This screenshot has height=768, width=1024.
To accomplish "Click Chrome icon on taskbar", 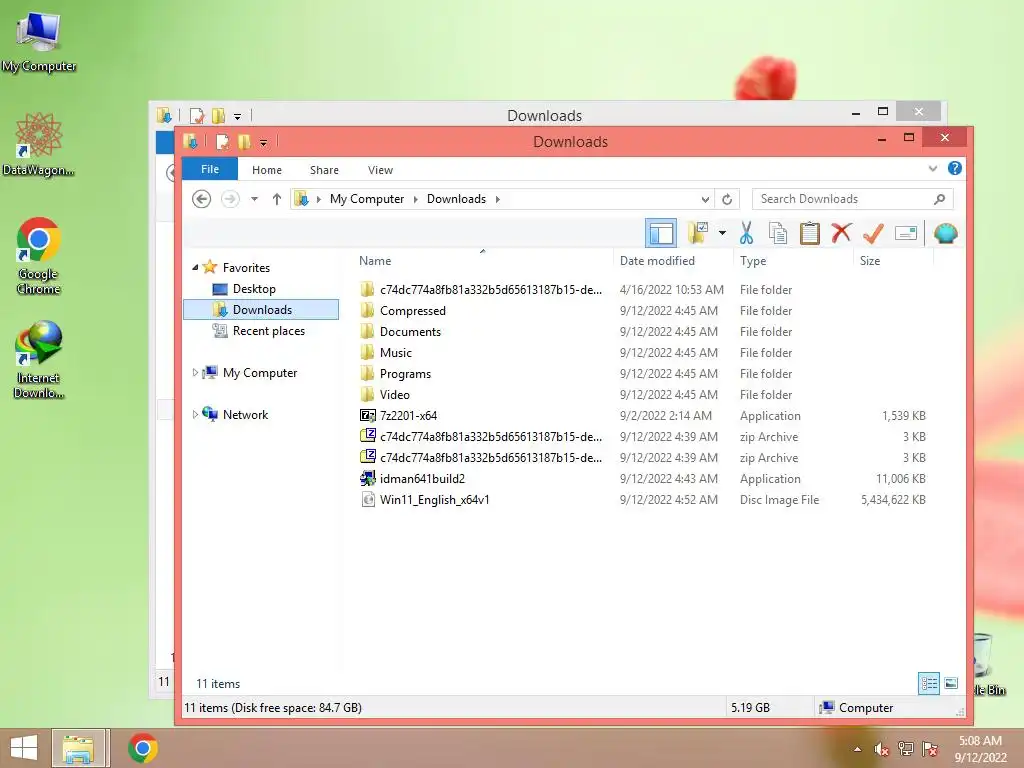I will (142, 748).
